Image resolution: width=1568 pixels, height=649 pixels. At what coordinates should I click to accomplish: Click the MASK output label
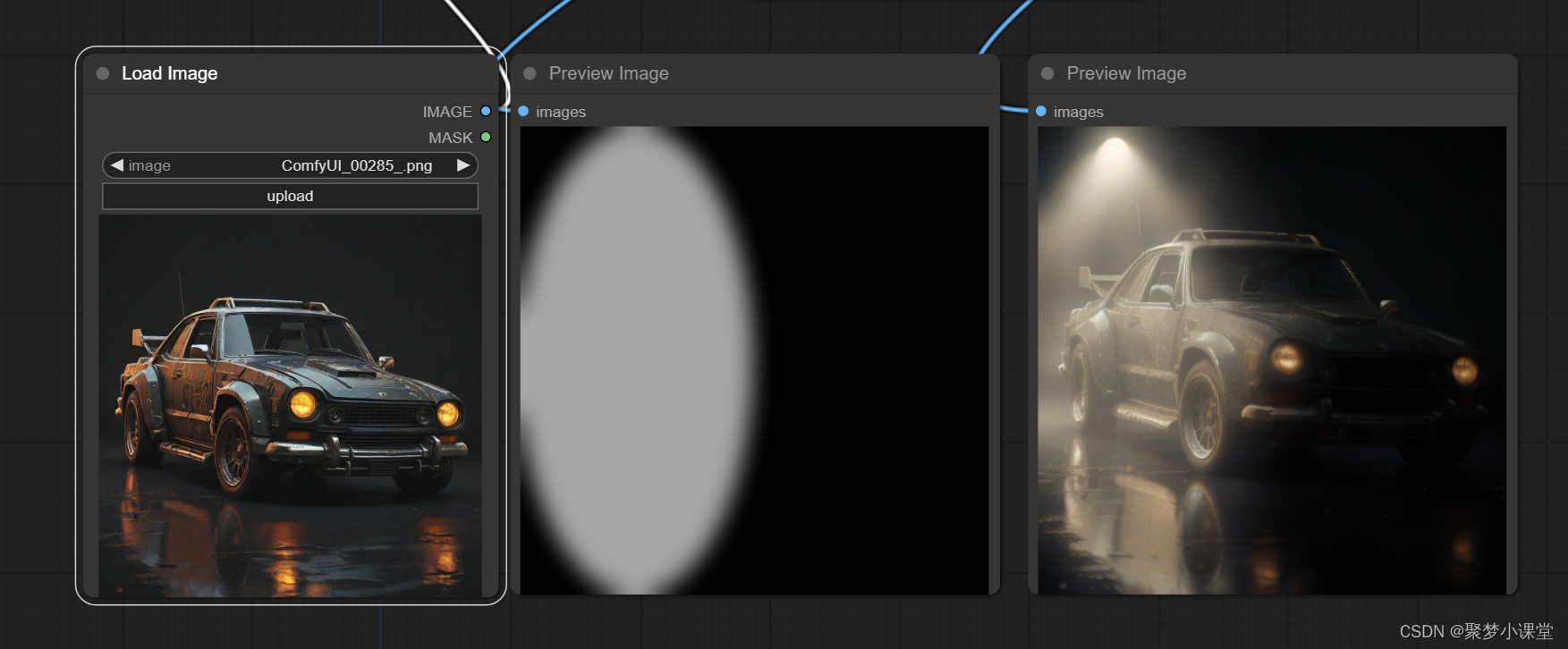coord(450,138)
